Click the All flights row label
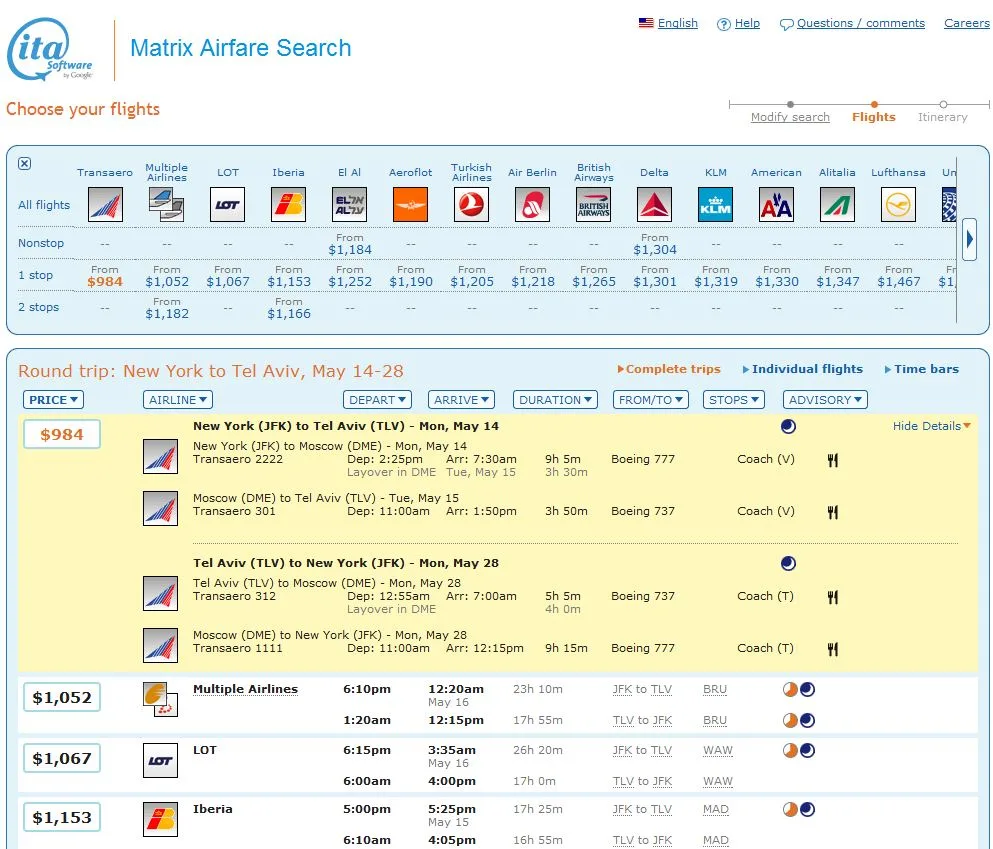 pos(44,205)
